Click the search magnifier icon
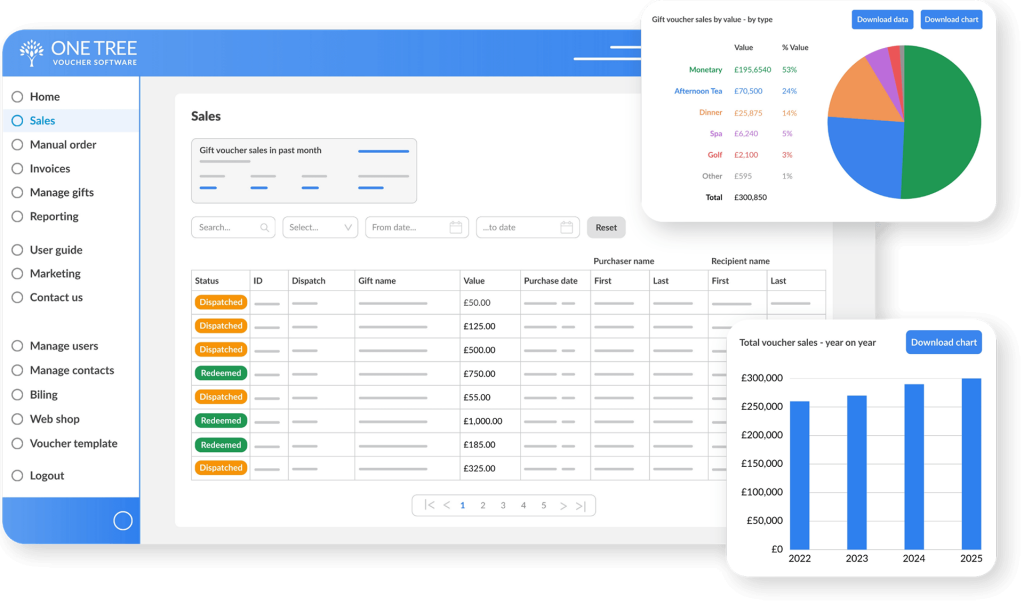The width and height of the screenshot is (1024, 612). click(x=264, y=227)
